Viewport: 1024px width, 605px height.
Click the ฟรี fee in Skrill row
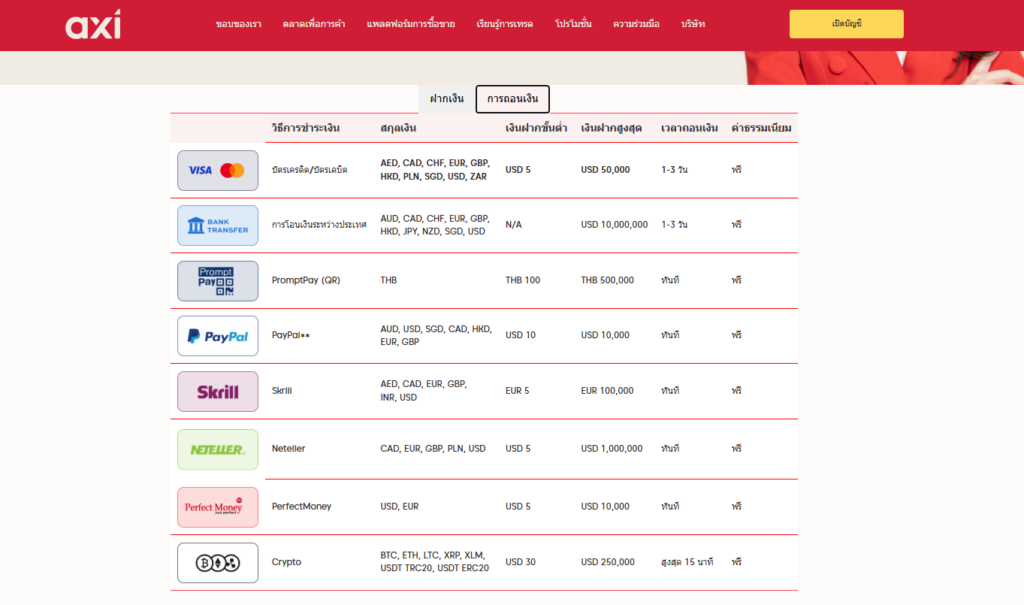pyautogui.click(x=737, y=391)
